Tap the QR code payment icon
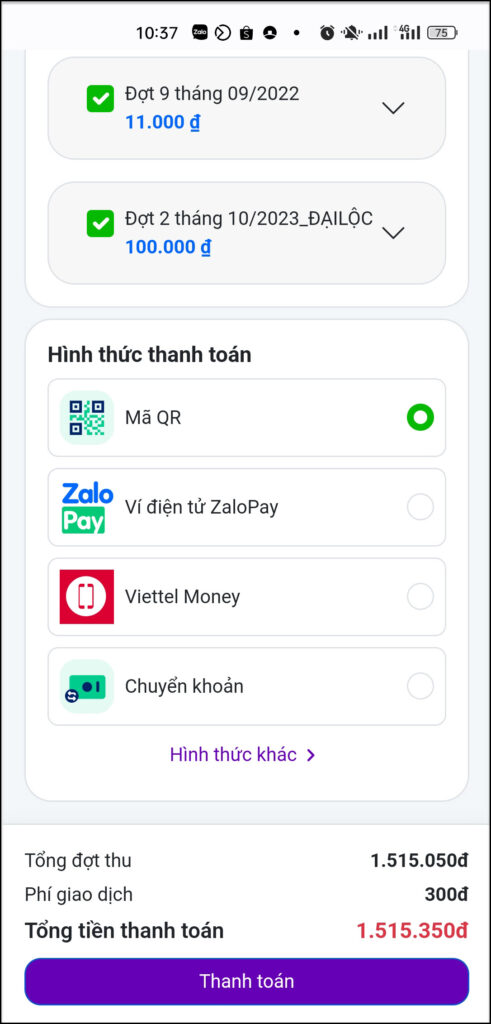The height and width of the screenshot is (1024, 491). click(87, 417)
